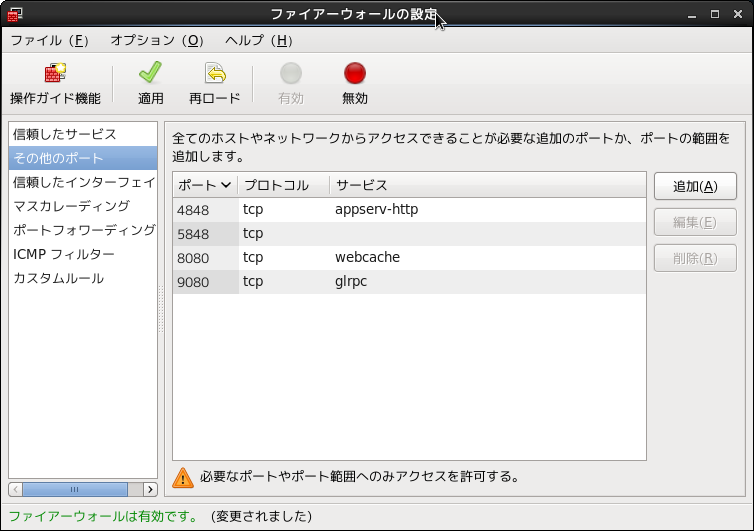Click the warning triangle icon below the table
Viewport: 754px width, 531px height.
[183, 477]
